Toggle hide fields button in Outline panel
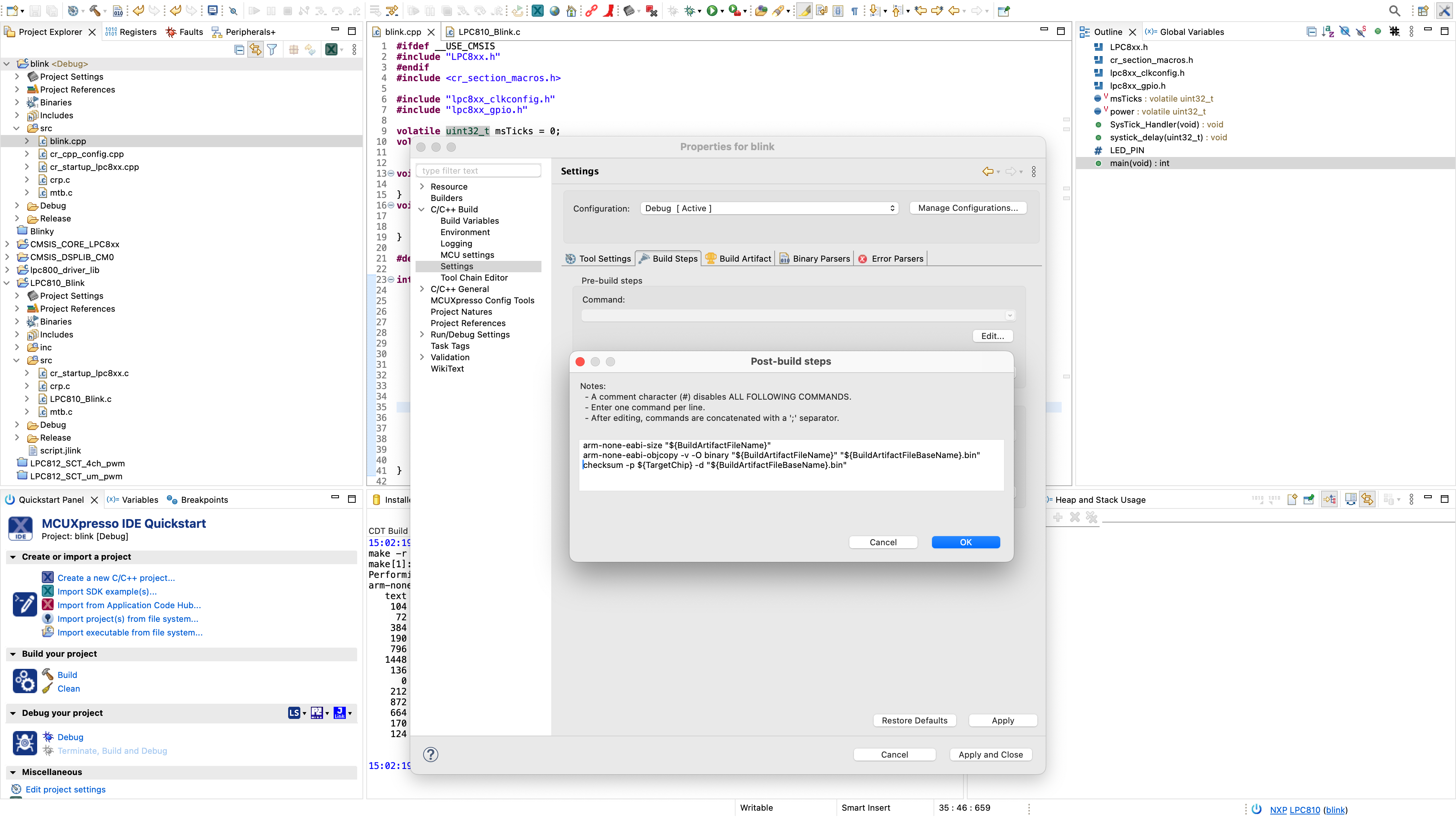The image size is (1456, 819). 1345,31
